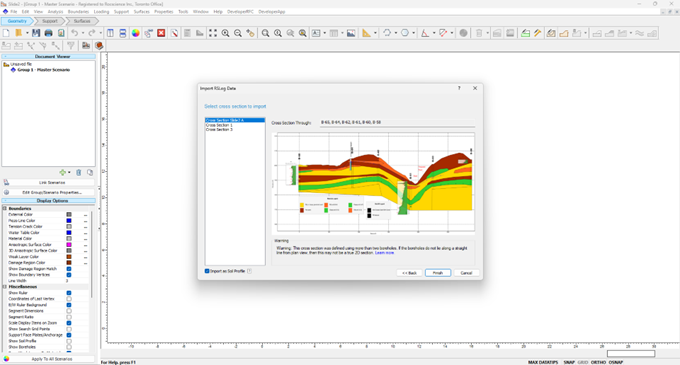
Task: Toggle B/W Ruler Background checkbox
Action: pos(69,305)
